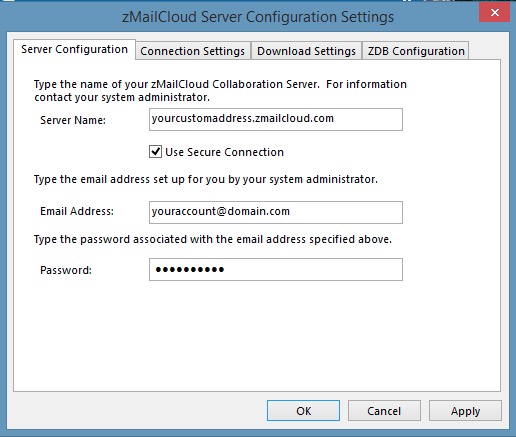Click the Cancel button
Viewport: 516px width, 437px height.
pos(384,411)
